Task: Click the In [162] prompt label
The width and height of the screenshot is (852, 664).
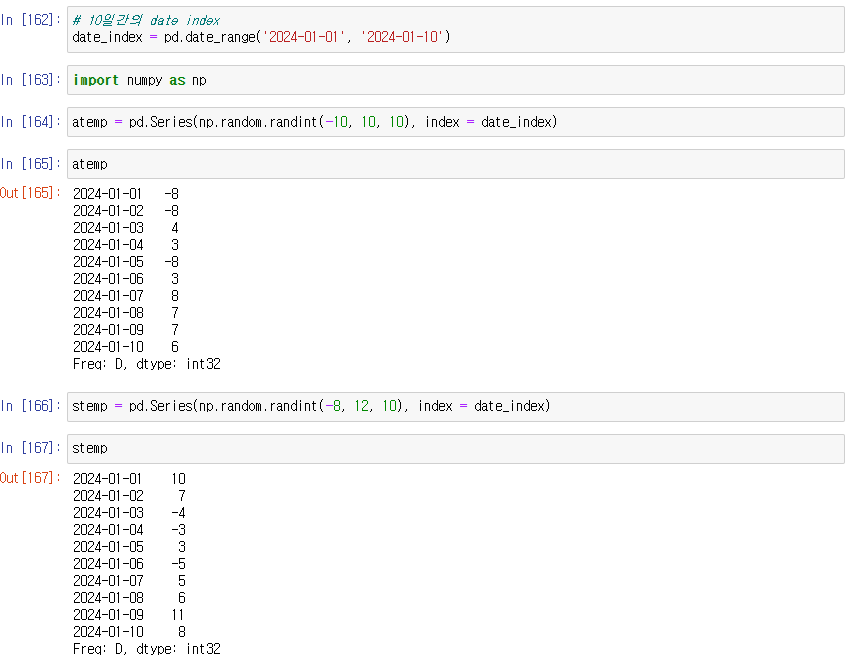Action: 30,20
